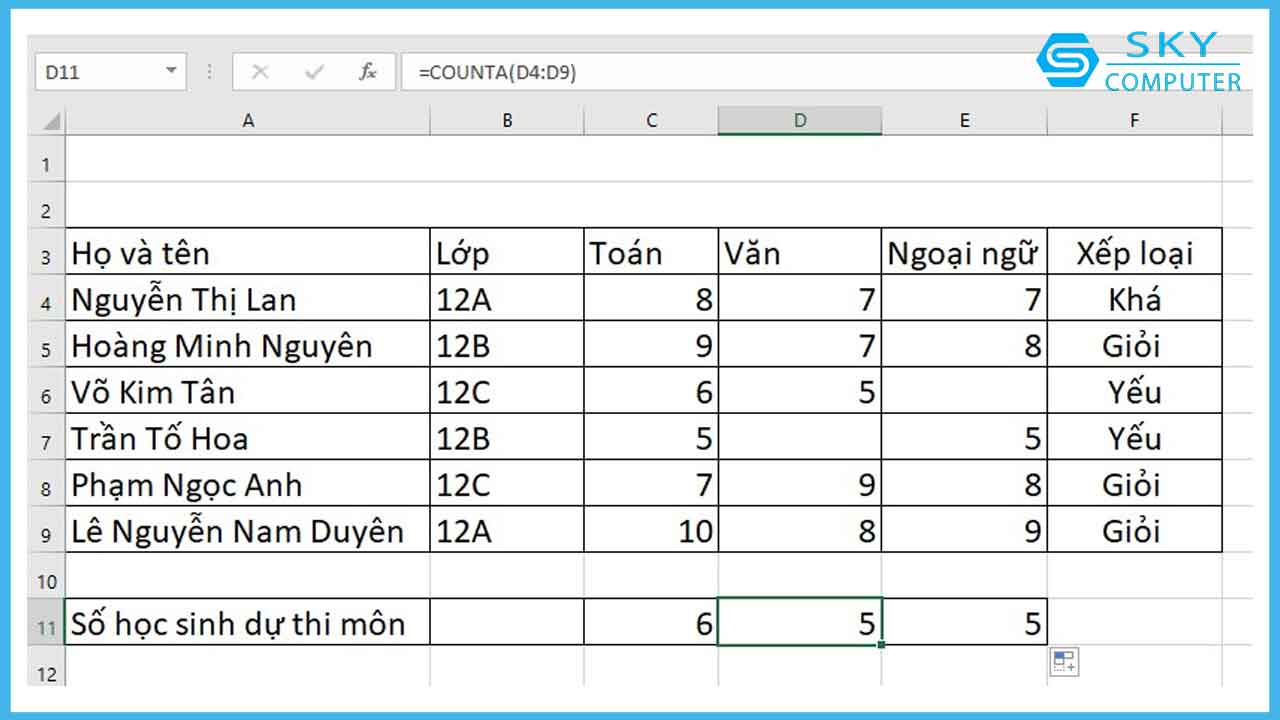Click Ngoại ngữ score 9 for Lê Nguyễn Nam Duyên
Screen dimensions: 1280x720
coord(964,529)
